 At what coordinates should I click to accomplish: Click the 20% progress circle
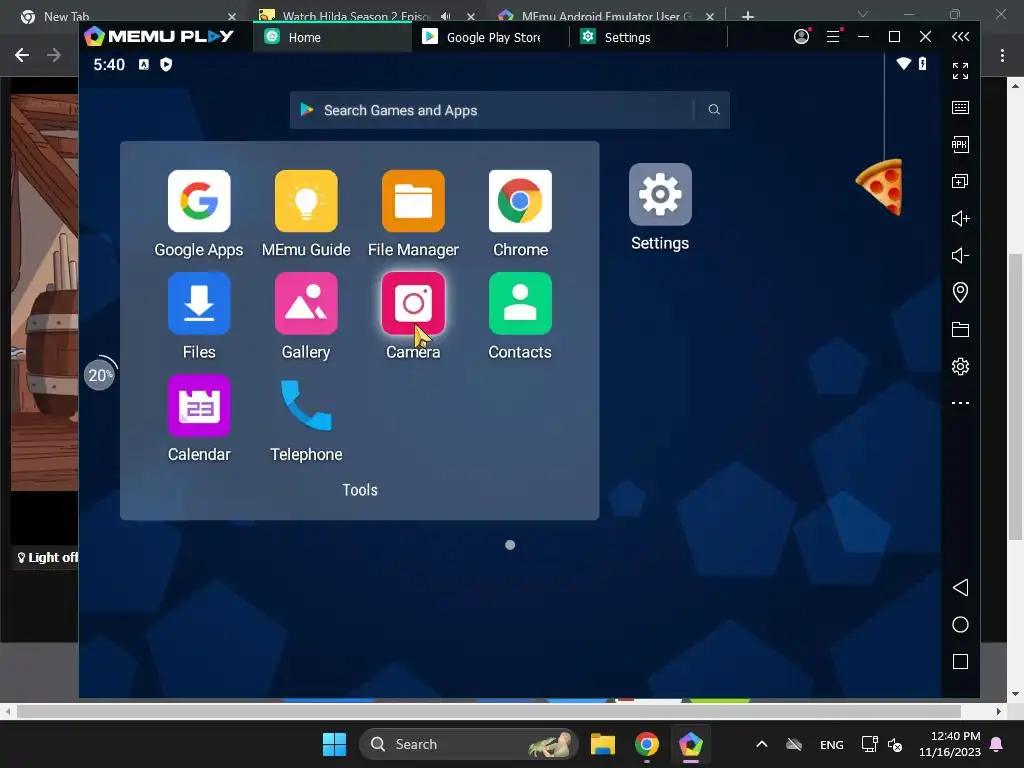pyautogui.click(x=100, y=375)
